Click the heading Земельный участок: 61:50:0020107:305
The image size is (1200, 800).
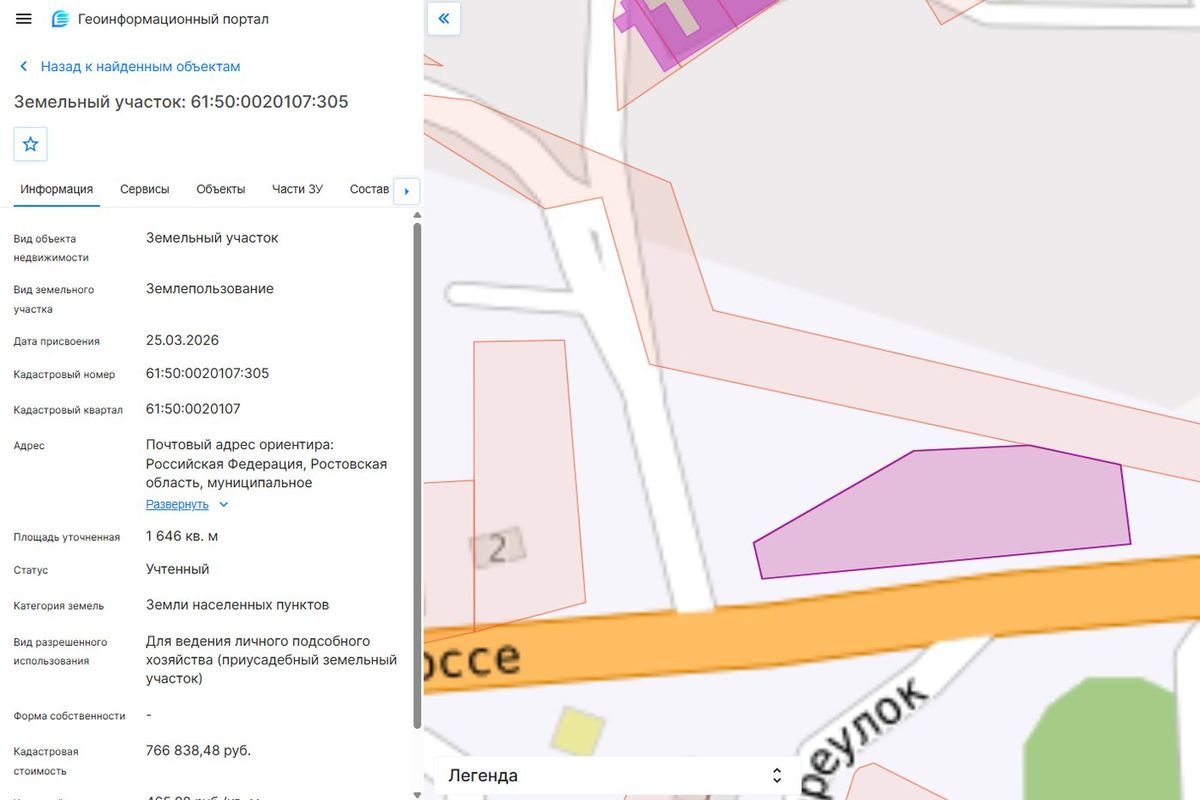click(x=181, y=102)
